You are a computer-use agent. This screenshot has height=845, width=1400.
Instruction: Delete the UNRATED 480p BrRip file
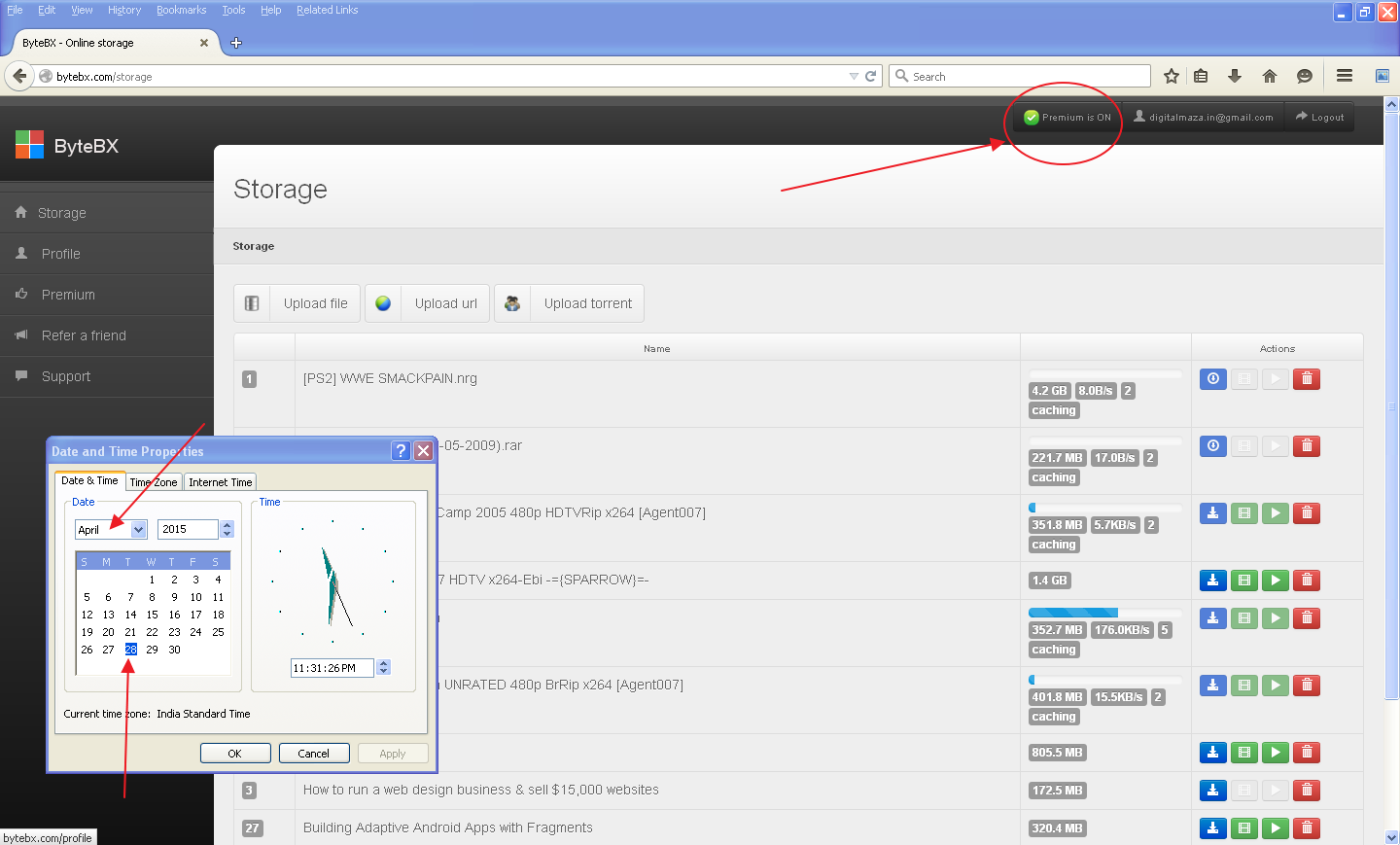tap(1307, 686)
